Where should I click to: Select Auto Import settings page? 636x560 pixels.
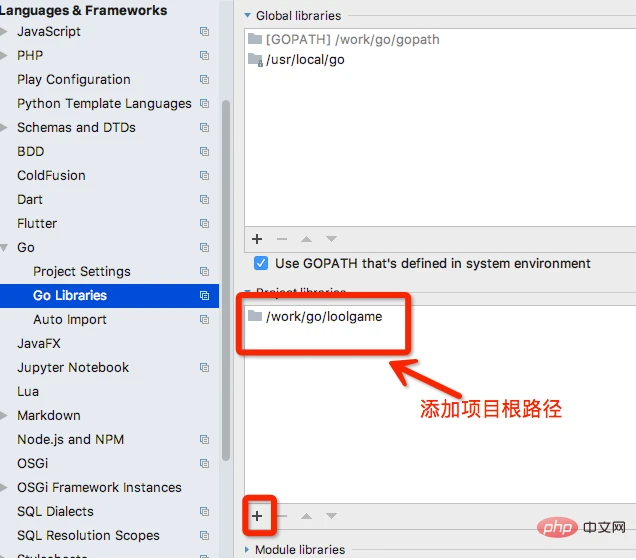[x=70, y=320]
